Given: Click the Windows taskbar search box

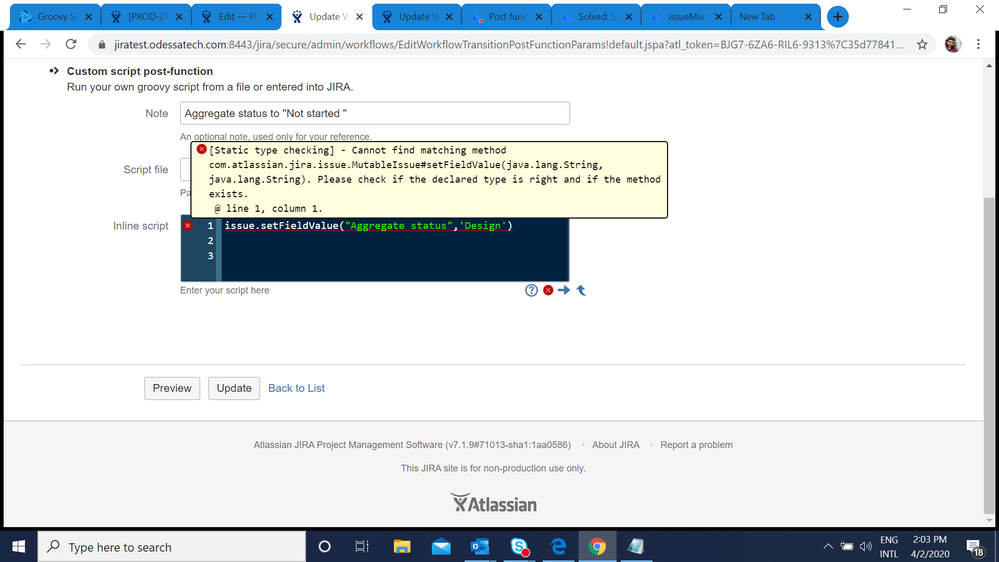Looking at the screenshot, I should click(x=172, y=547).
